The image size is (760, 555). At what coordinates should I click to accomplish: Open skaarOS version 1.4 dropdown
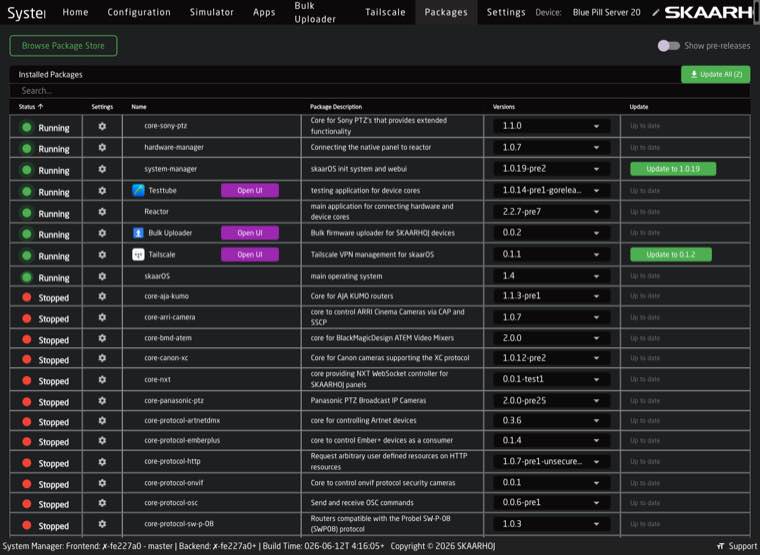point(551,276)
